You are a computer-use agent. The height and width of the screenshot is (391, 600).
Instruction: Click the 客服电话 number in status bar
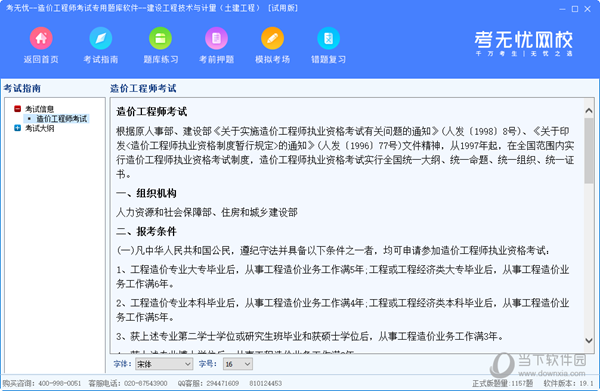(x=145, y=383)
